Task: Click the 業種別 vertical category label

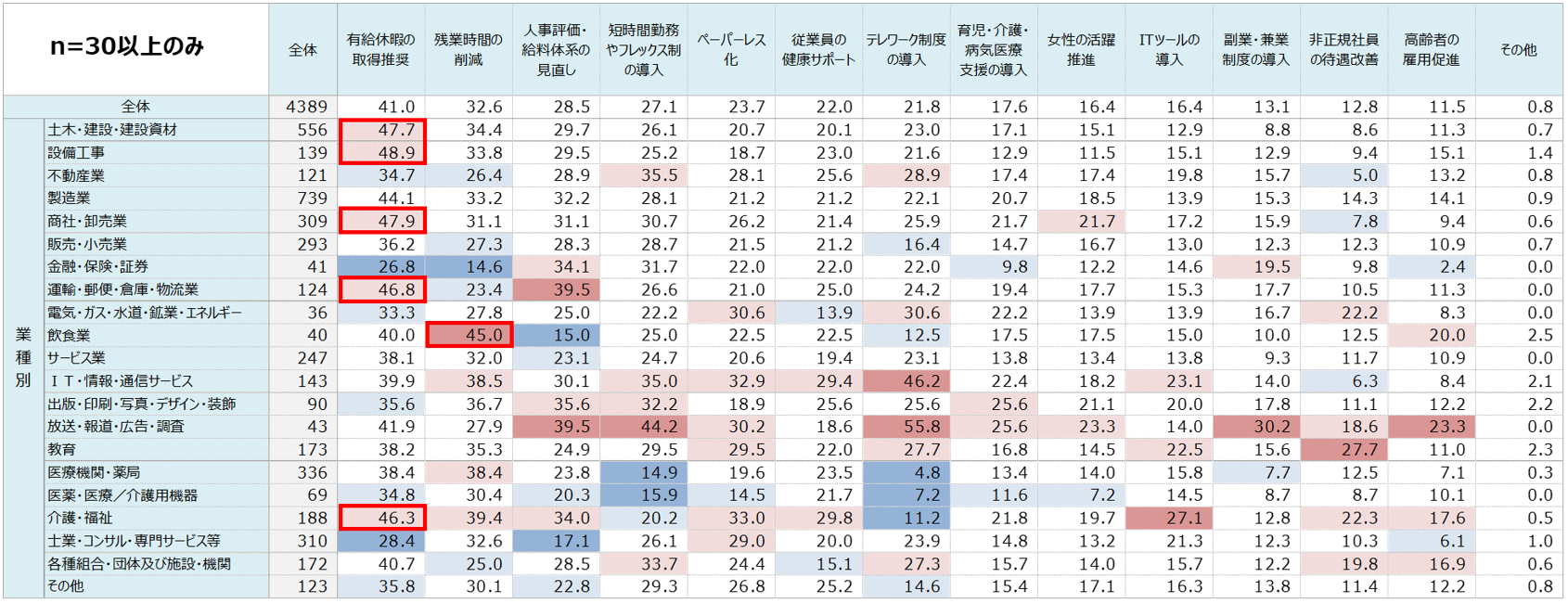Action: click(x=23, y=357)
